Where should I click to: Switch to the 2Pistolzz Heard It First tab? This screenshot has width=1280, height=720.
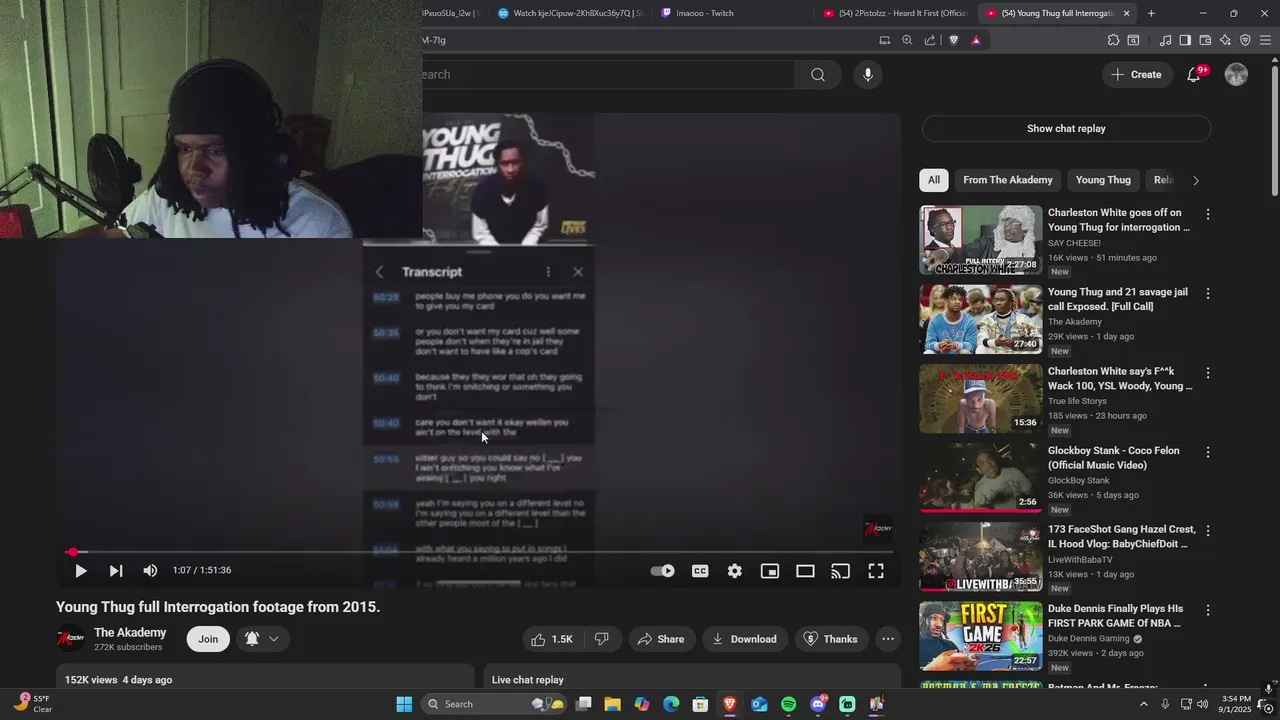(893, 13)
